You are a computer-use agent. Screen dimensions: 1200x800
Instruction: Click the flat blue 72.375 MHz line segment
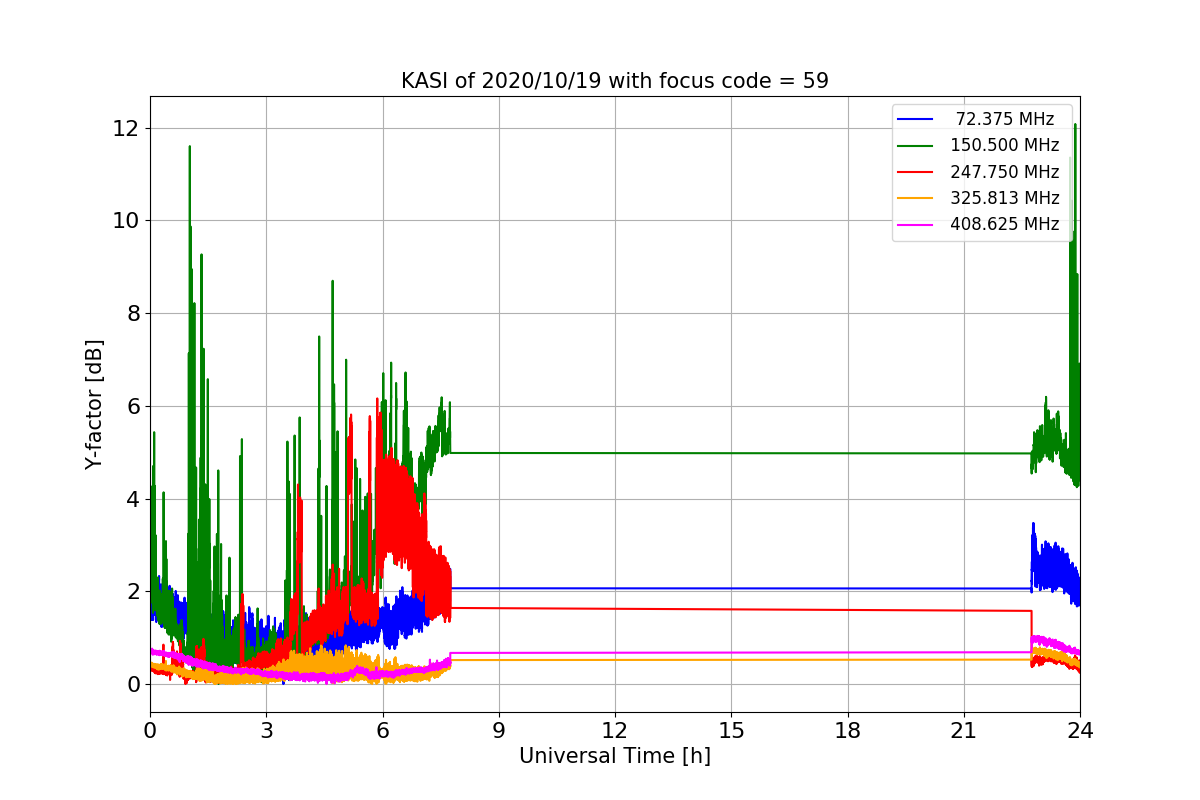740,588
